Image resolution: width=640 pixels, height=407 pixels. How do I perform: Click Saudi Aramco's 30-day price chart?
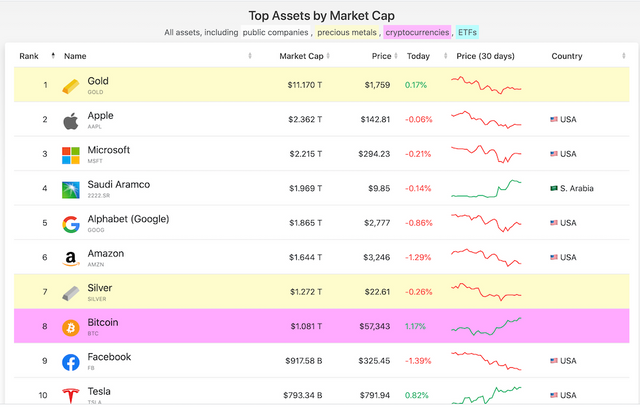pyautogui.click(x=486, y=189)
